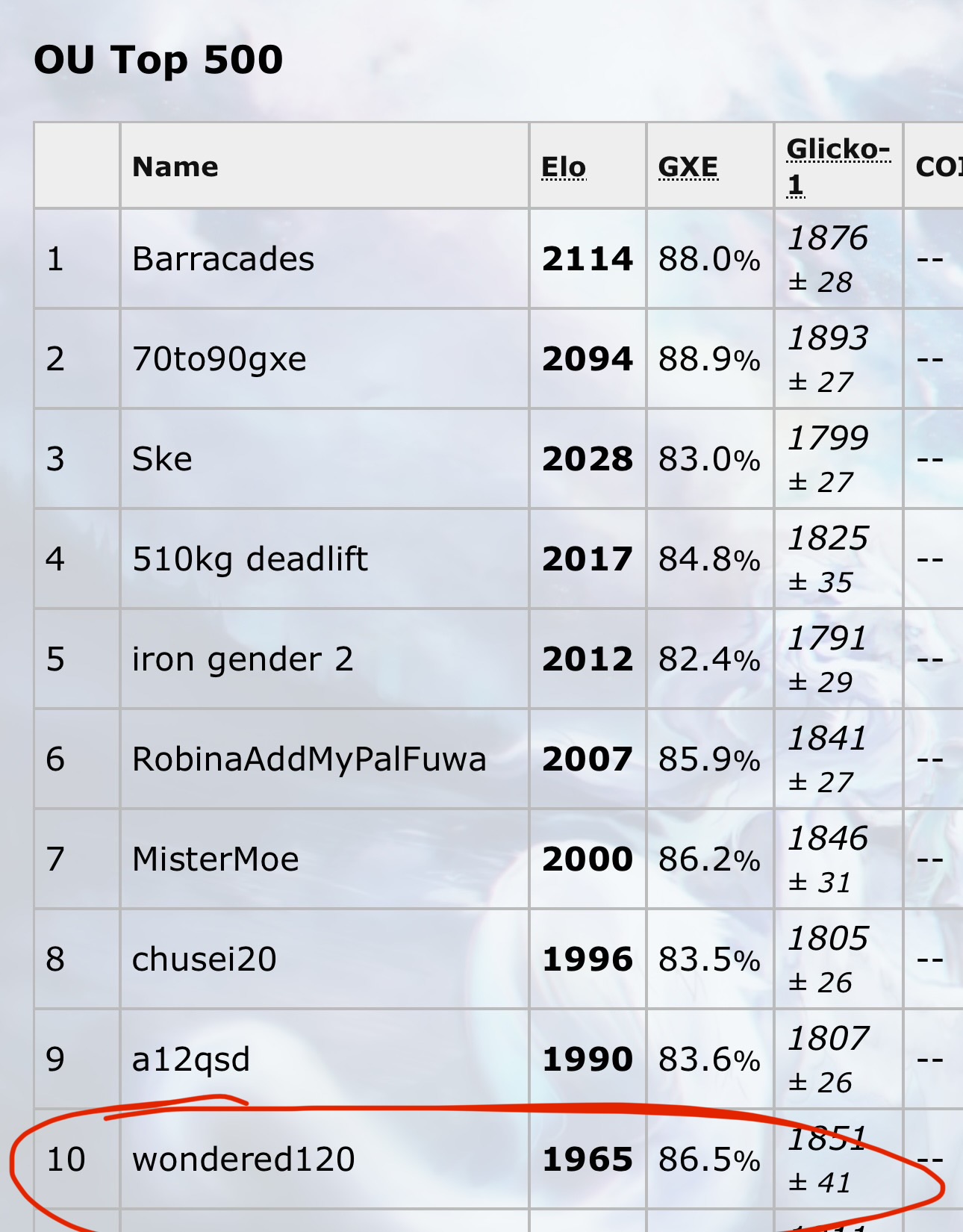Click the Glicko-1 column header
Viewport: 963px width, 1232px height.
tap(838, 166)
